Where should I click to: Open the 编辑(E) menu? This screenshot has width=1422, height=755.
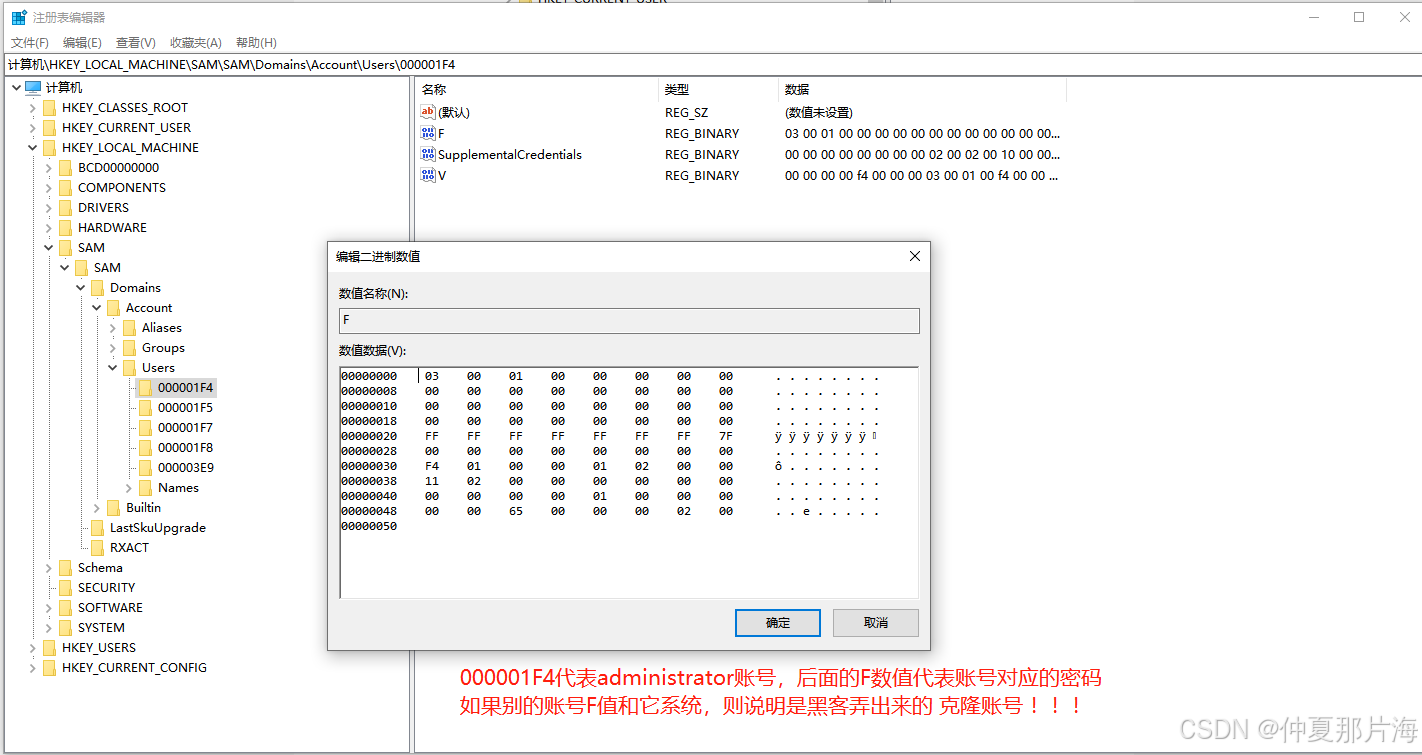tap(82, 42)
